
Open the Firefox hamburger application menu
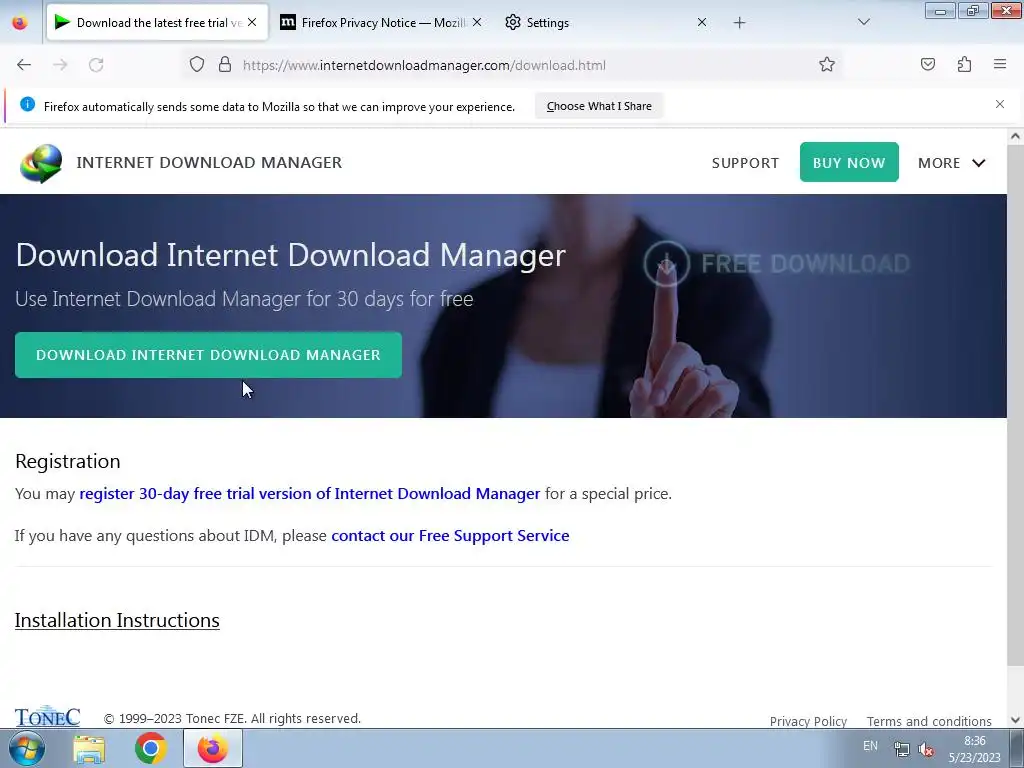[1000, 65]
